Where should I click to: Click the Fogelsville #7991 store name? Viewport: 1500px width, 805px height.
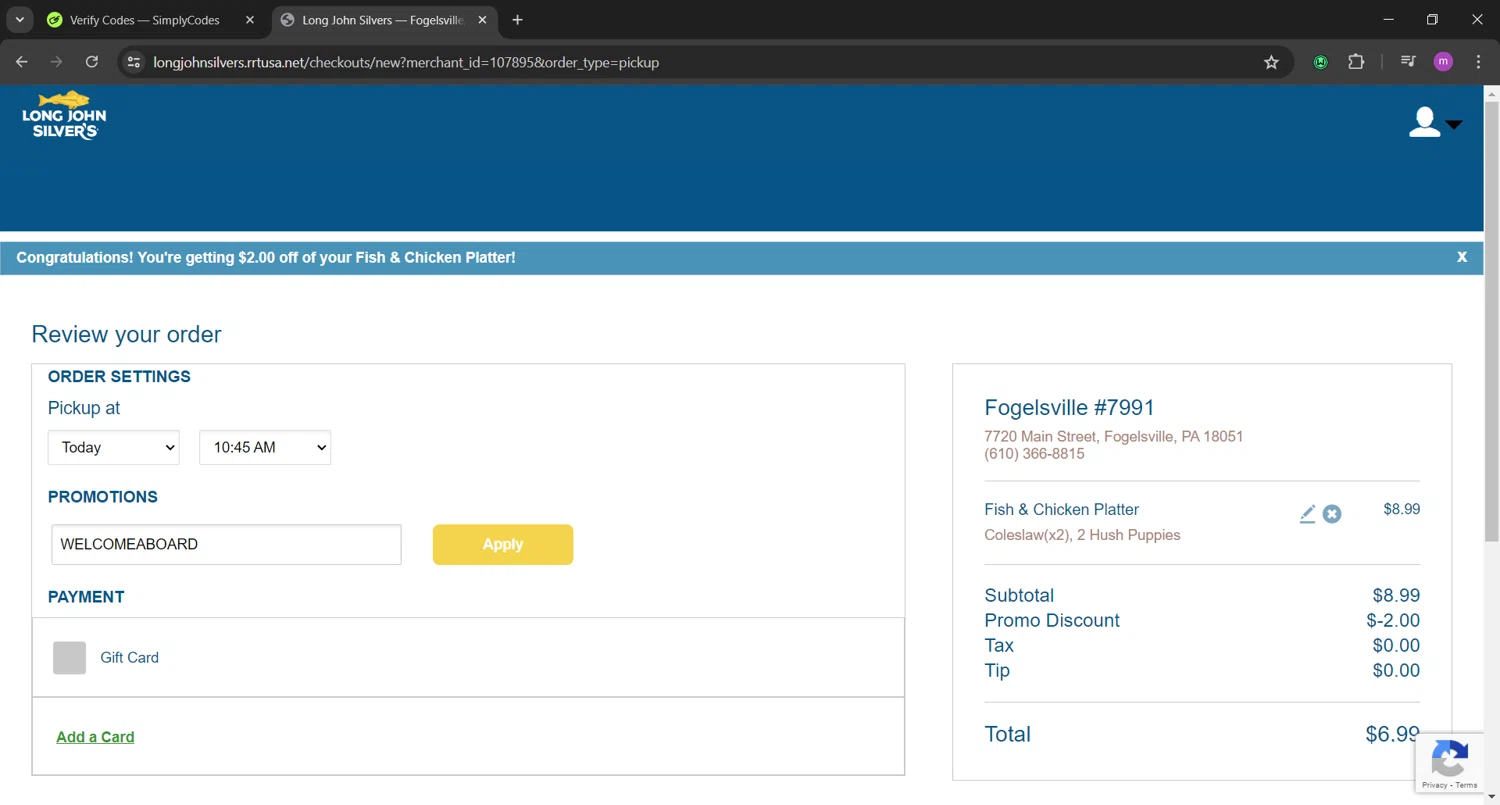tap(1069, 407)
